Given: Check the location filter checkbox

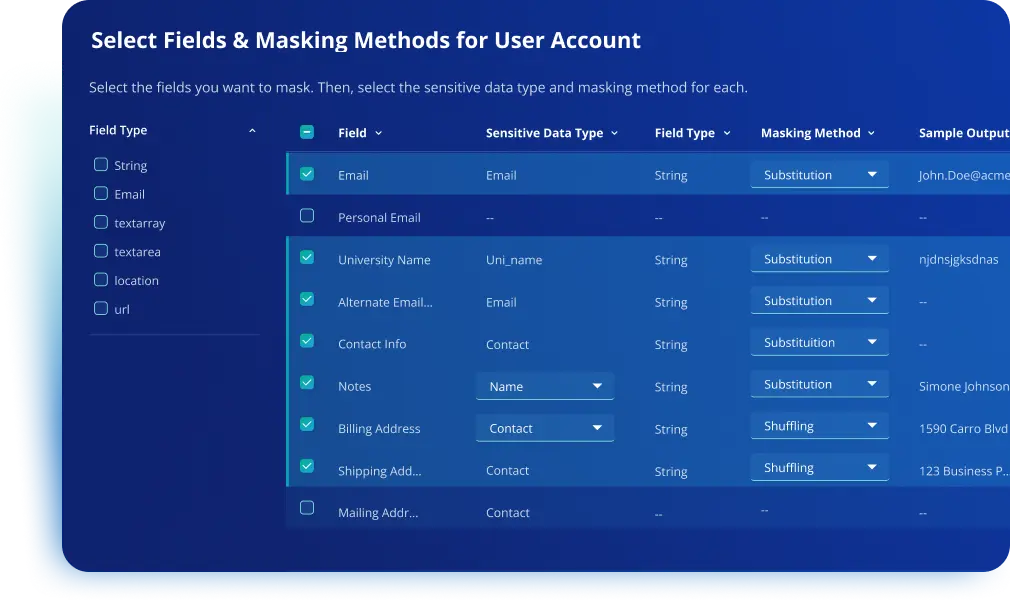Looking at the screenshot, I should (101, 280).
